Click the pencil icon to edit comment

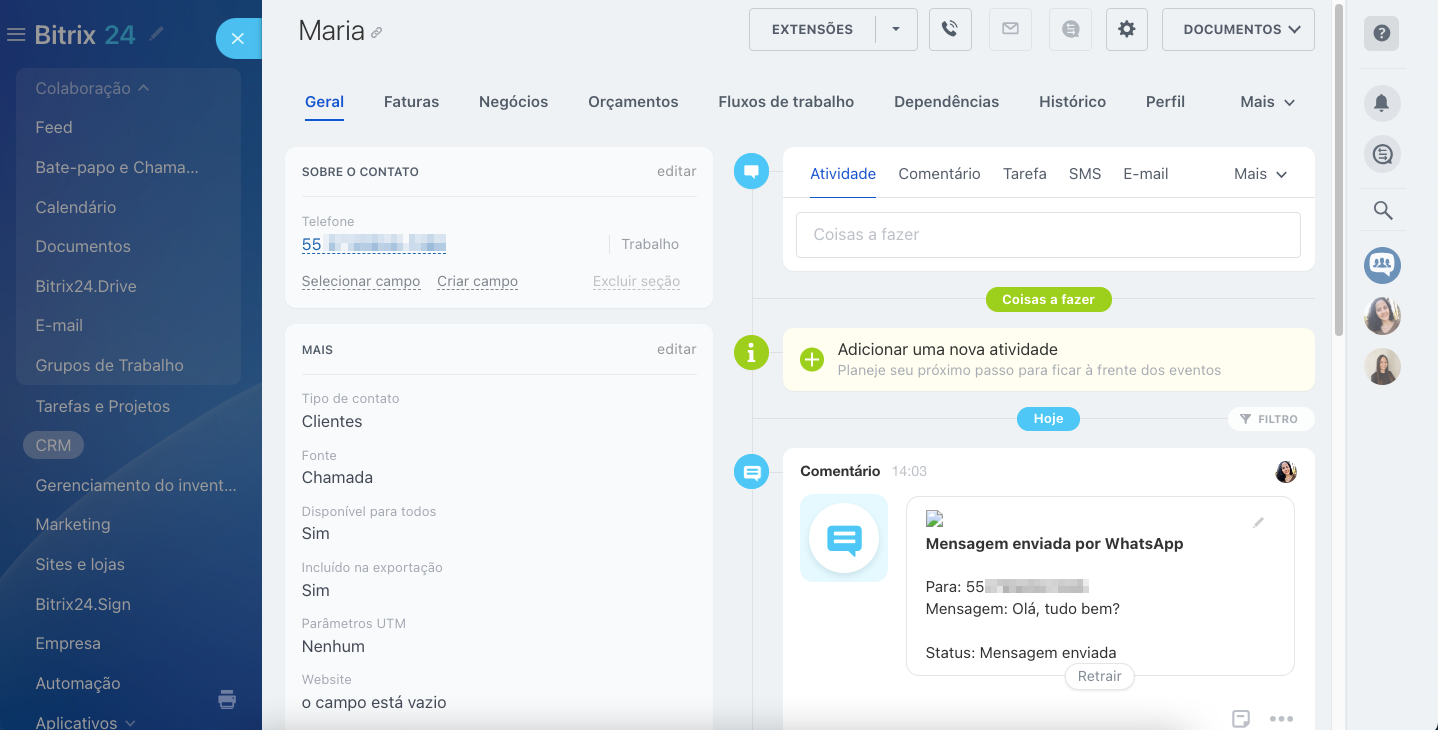tap(1258, 522)
